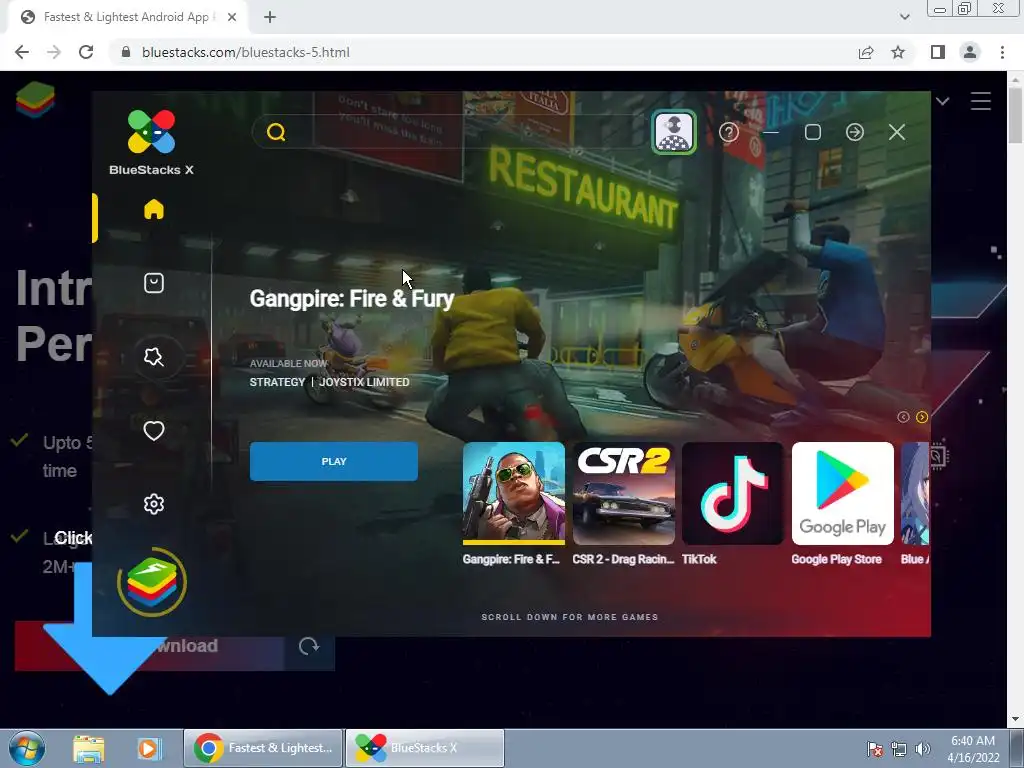Click the TikTok caption text
This screenshot has height=768, width=1024.
click(699, 559)
